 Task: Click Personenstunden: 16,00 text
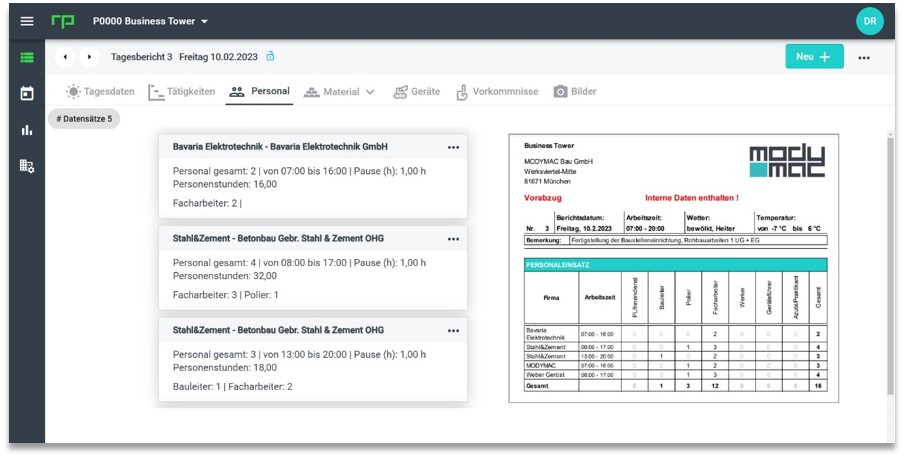pyautogui.click(x=225, y=185)
